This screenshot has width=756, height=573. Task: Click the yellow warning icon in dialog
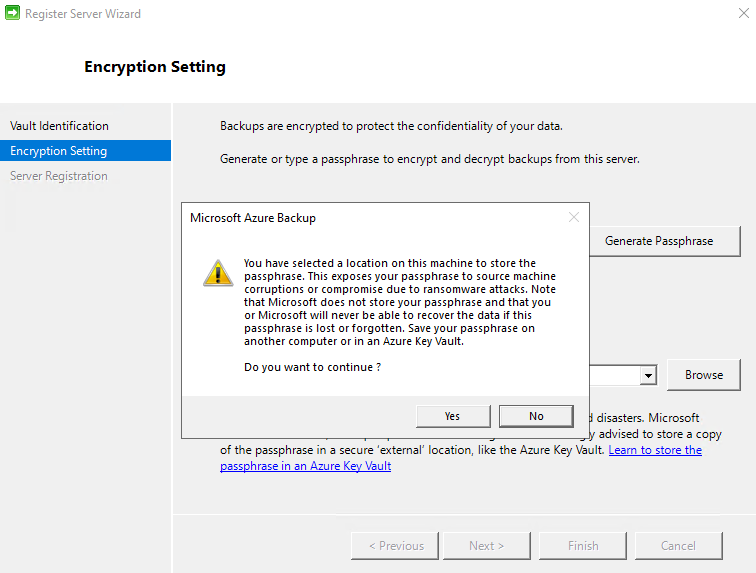tap(218, 273)
